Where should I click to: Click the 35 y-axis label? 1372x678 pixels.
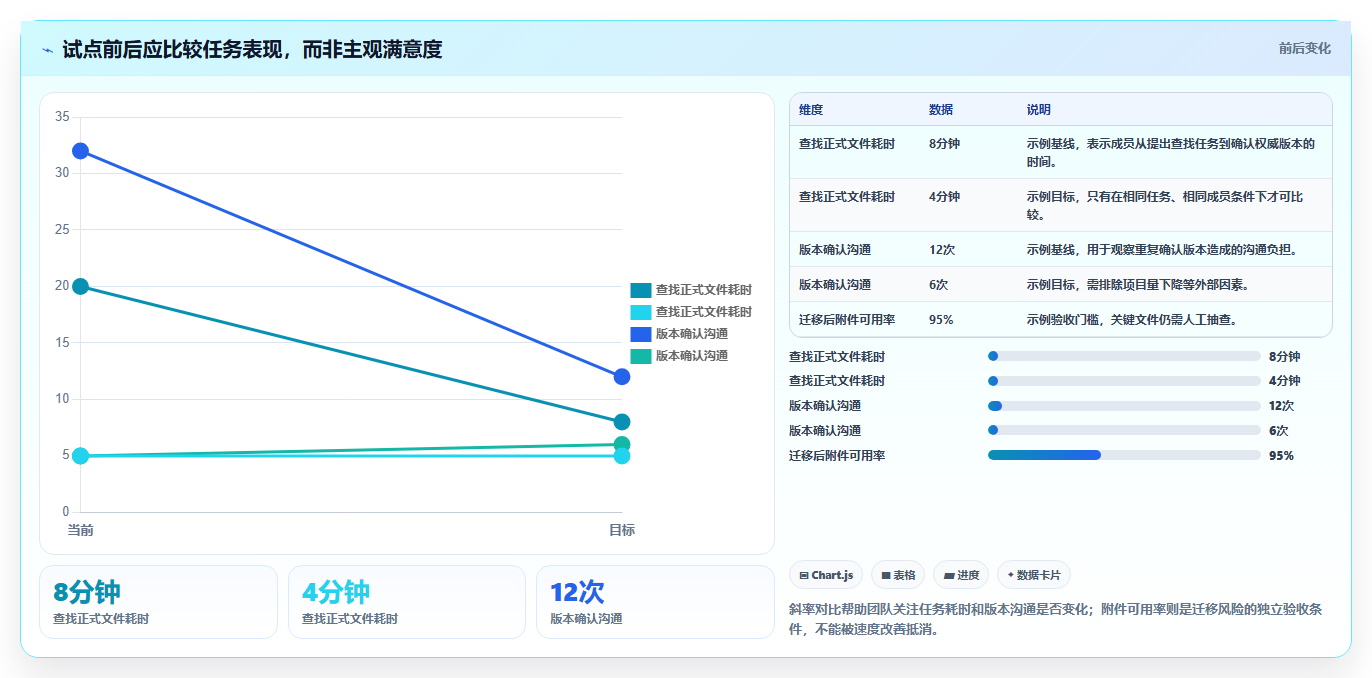click(62, 117)
